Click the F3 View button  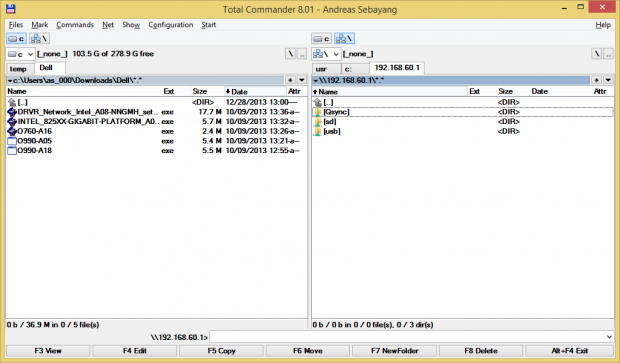[48, 351]
